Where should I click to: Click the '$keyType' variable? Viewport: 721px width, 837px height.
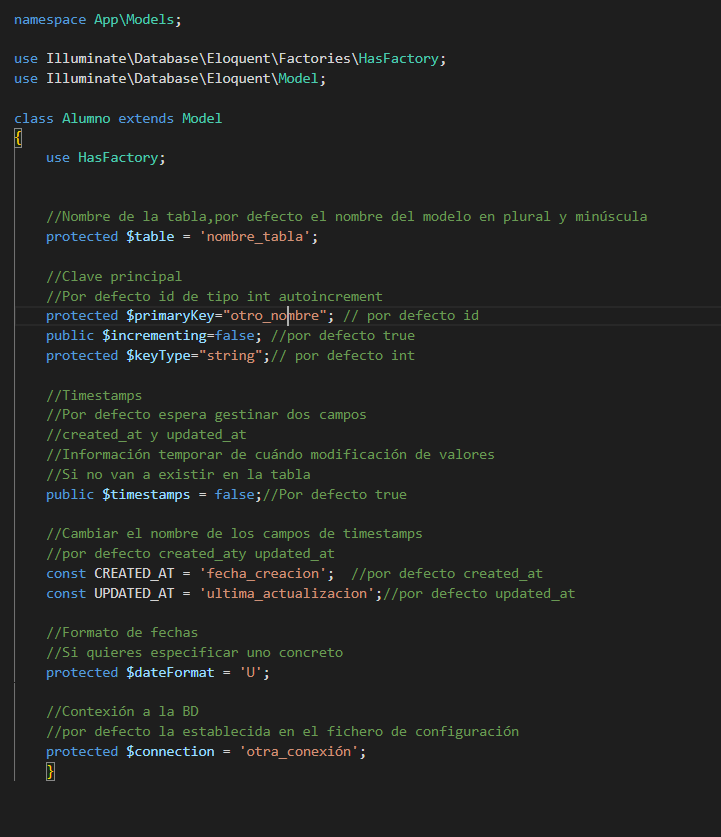pos(158,356)
